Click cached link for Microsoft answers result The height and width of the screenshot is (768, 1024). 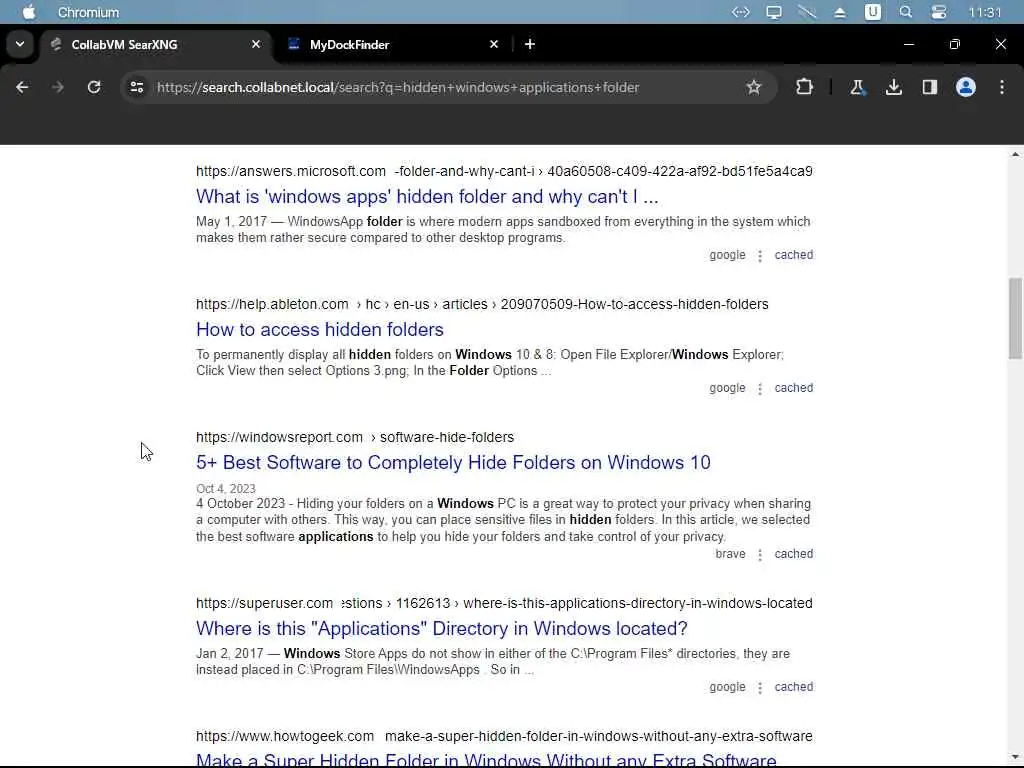[793, 255]
